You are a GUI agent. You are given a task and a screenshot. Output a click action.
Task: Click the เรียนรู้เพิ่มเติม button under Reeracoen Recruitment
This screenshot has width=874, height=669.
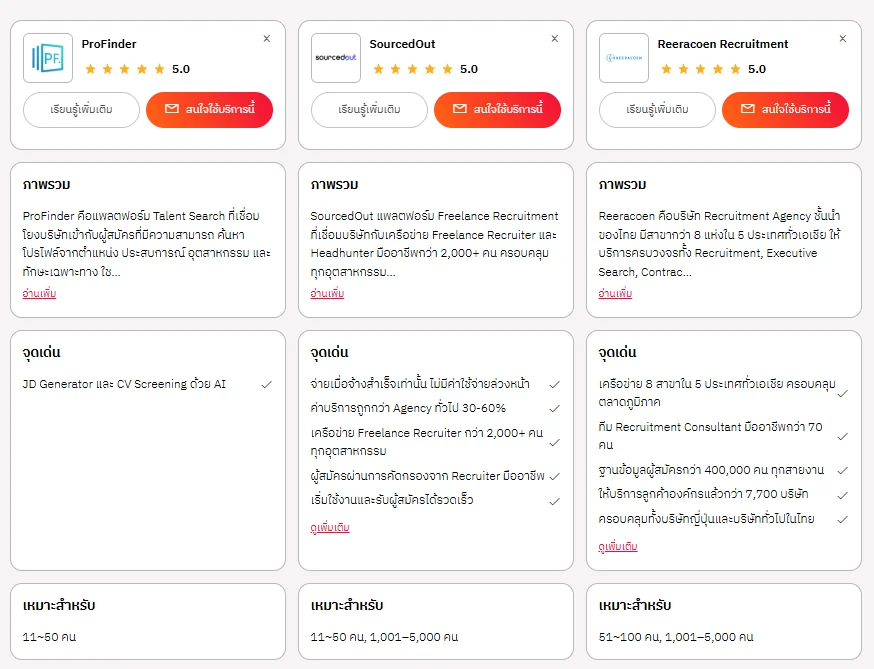(657, 110)
